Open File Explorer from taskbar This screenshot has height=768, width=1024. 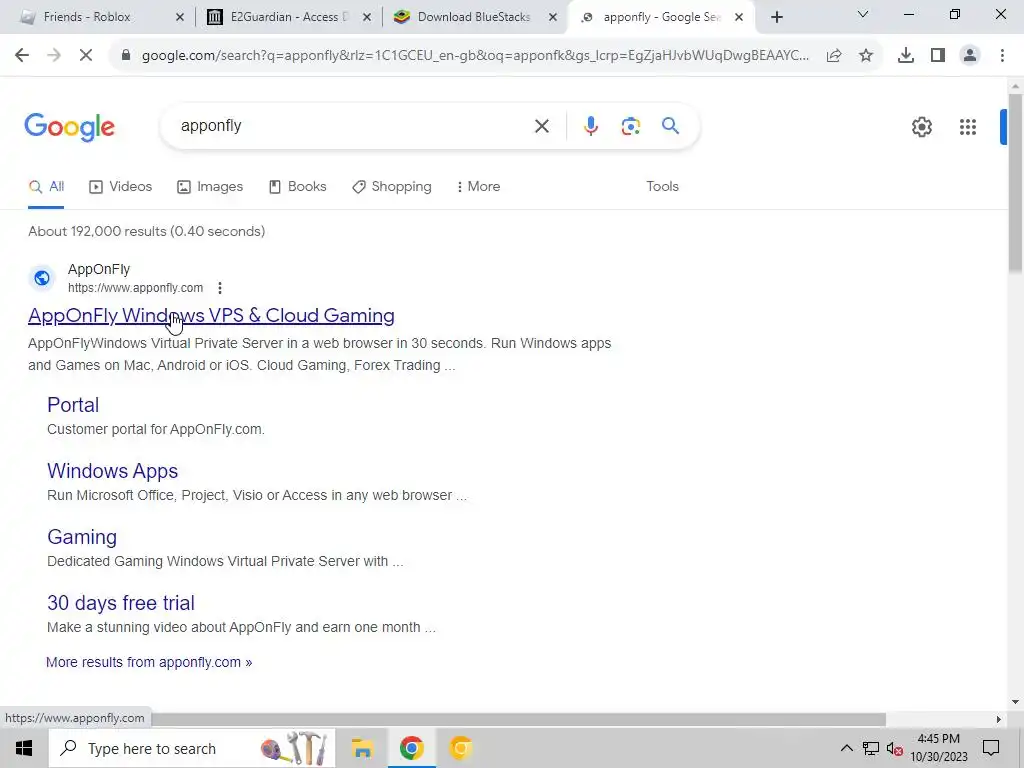(x=362, y=748)
